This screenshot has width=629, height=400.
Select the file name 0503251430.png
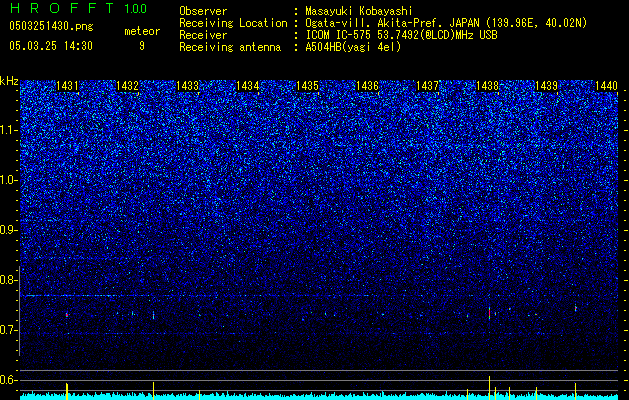pos(51,26)
